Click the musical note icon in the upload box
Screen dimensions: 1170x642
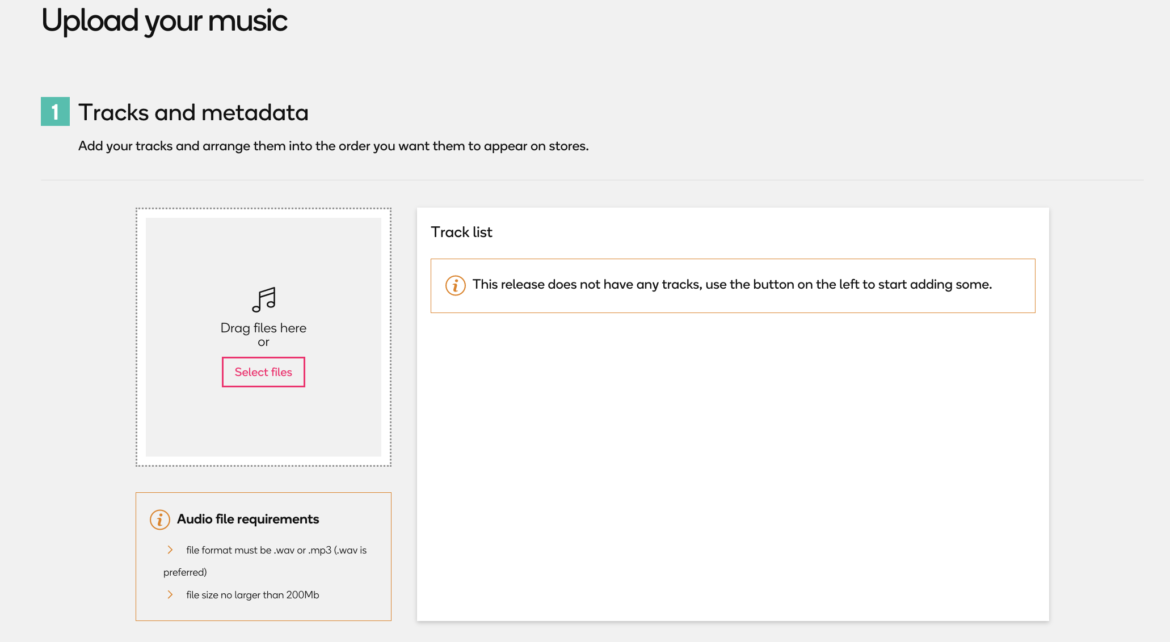coord(263,299)
